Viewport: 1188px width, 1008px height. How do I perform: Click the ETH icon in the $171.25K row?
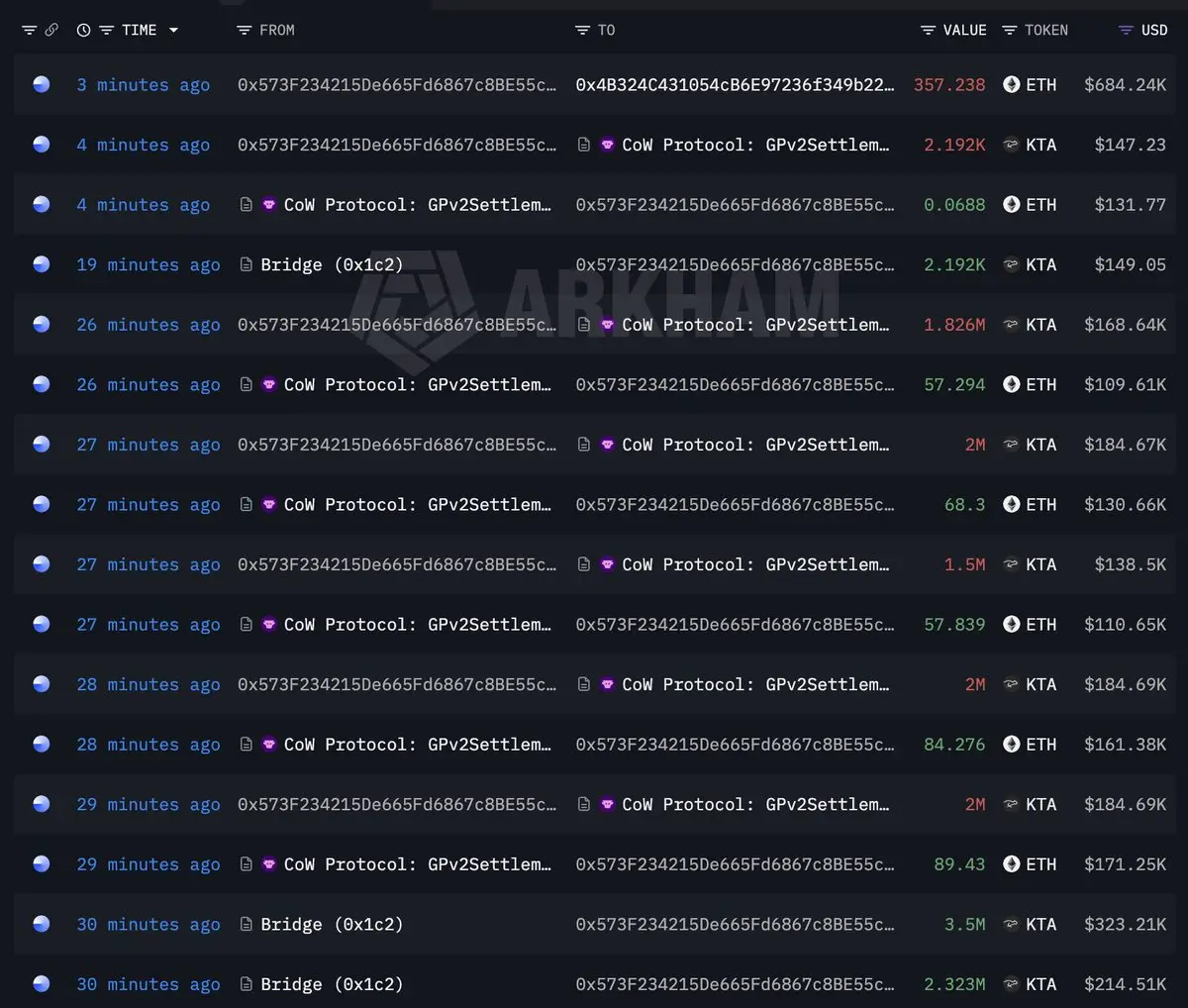[1011, 863]
